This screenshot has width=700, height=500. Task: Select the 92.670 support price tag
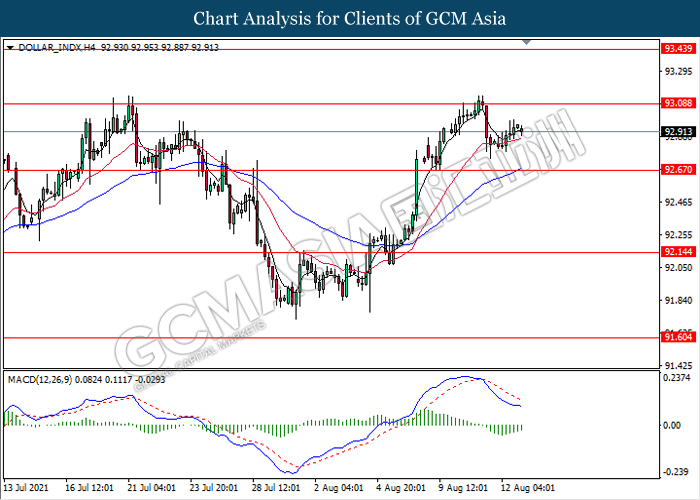point(676,170)
